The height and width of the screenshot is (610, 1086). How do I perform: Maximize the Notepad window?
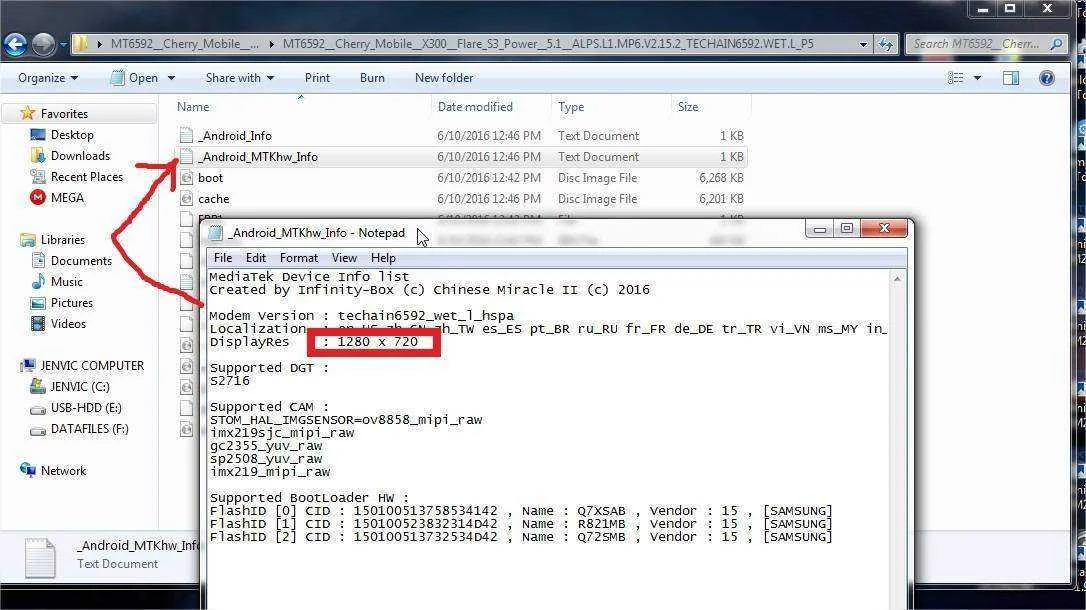[x=846, y=228]
